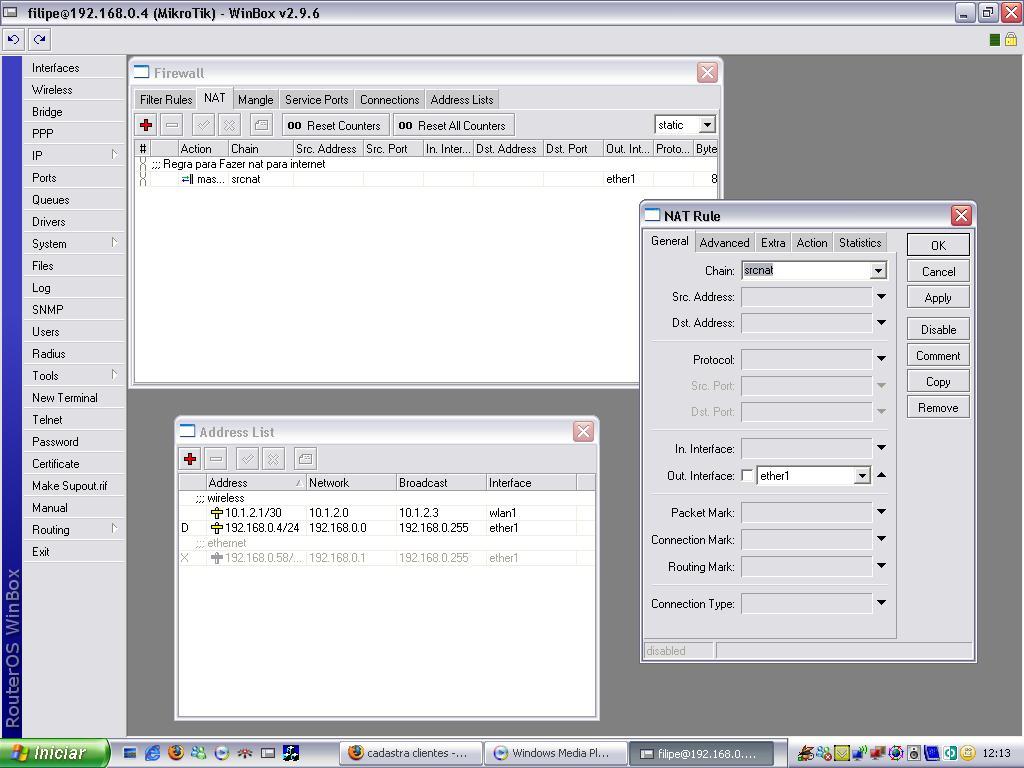Click the 192.168.0.4/24 address icon
This screenshot has width=1024, height=768.
(217, 528)
